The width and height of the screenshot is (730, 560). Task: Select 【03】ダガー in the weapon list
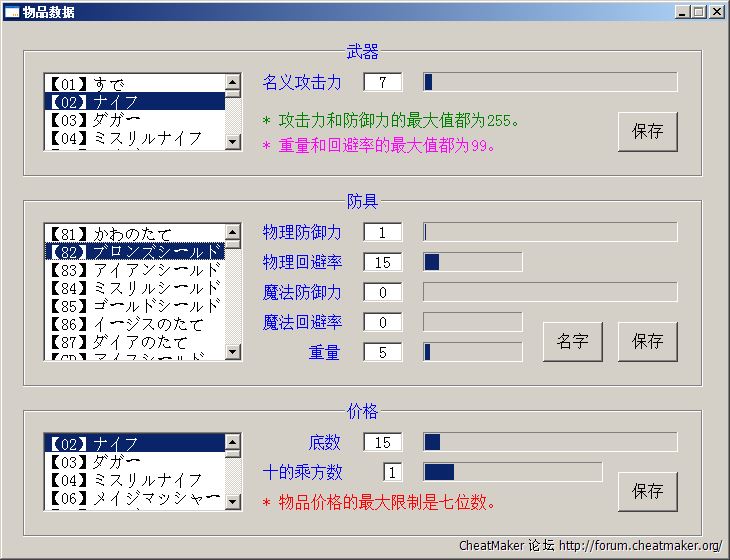(134, 120)
